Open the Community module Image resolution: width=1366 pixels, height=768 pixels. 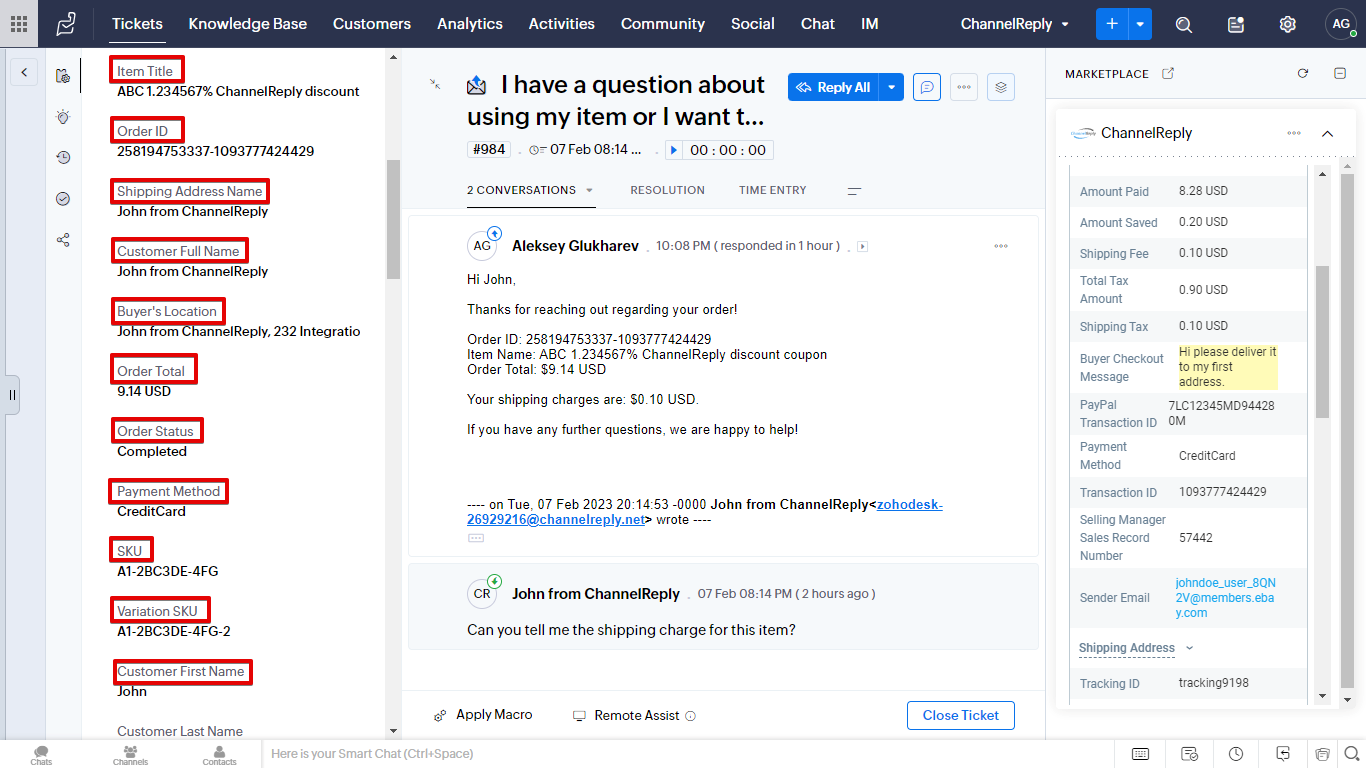click(663, 24)
